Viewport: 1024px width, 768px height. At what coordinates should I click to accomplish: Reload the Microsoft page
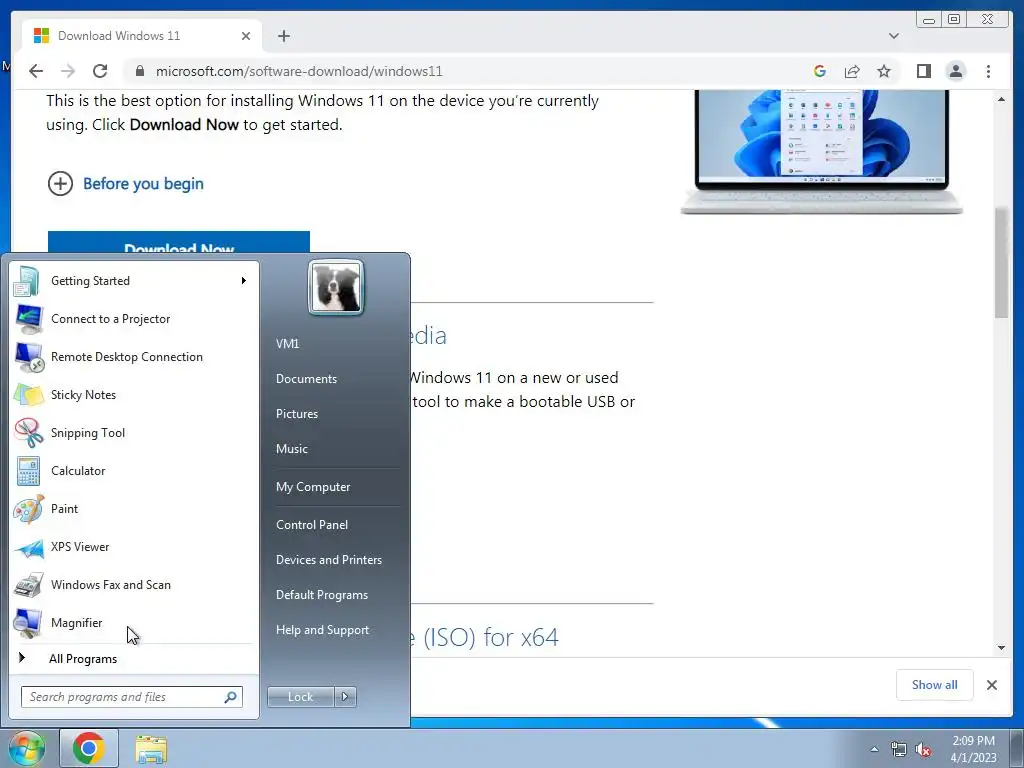coord(100,71)
